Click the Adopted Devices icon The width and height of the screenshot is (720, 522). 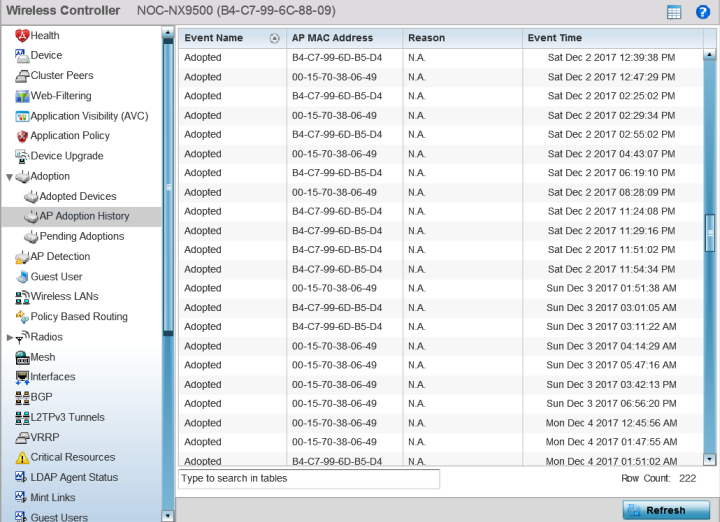pyautogui.click(x=31, y=196)
